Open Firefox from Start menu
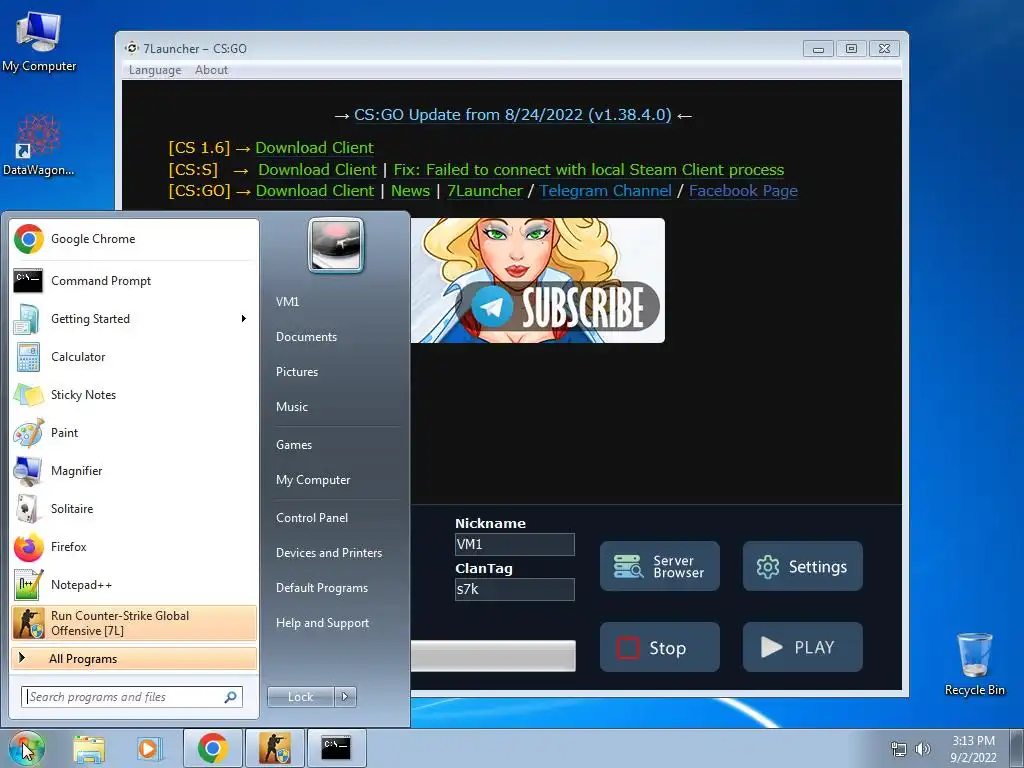 134,547
